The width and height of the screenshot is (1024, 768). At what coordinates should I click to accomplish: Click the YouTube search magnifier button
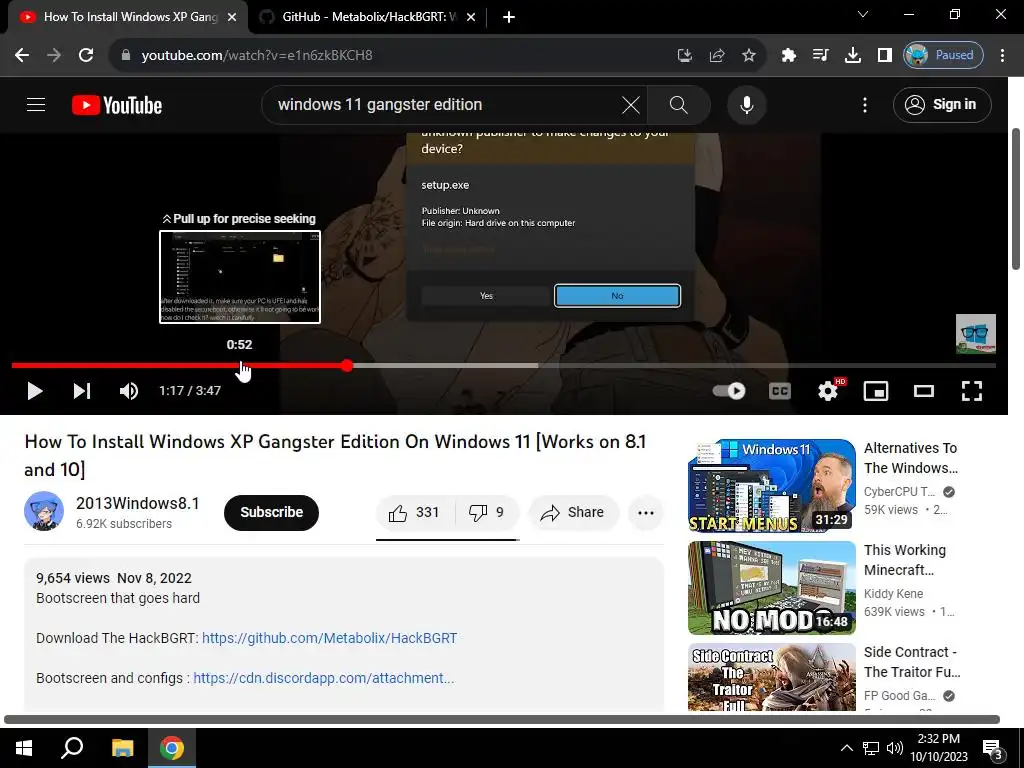(679, 104)
